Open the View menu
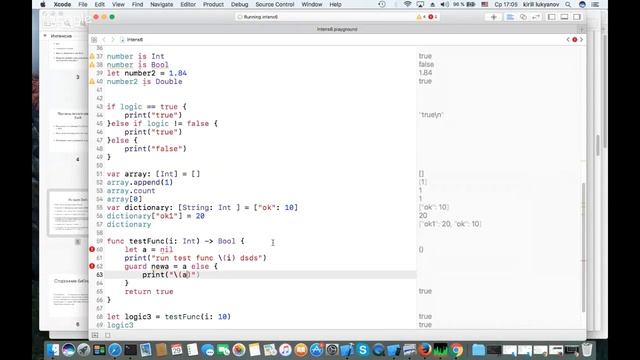Screen dimensions: 640x360 (x=118, y=4)
